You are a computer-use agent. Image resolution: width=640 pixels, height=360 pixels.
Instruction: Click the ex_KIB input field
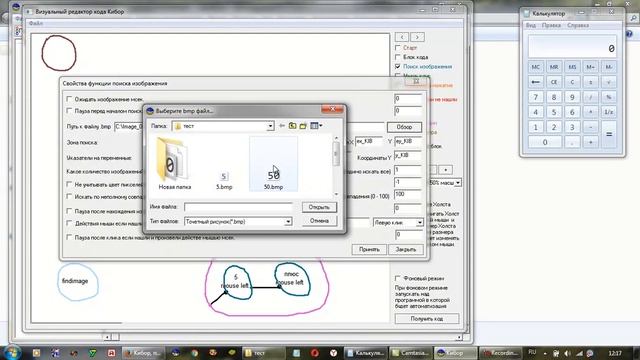click(x=369, y=141)
